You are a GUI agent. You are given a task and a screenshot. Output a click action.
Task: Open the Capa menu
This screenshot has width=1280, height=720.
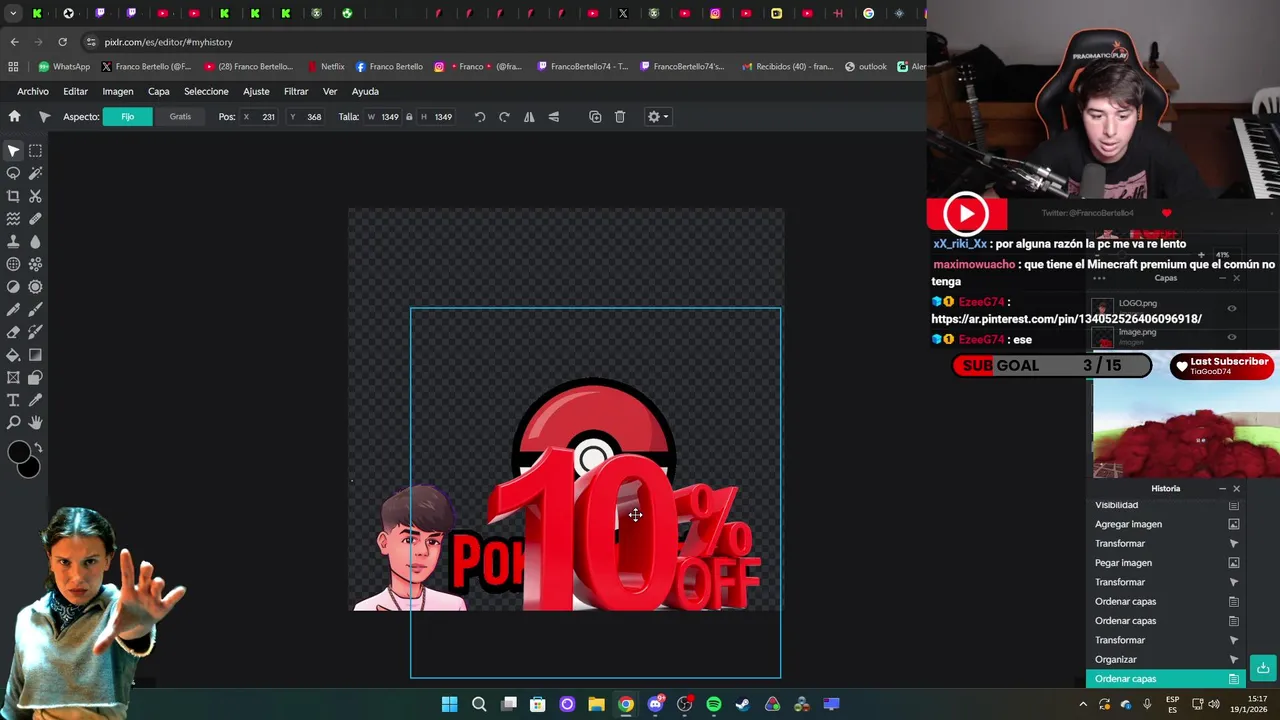point(159,91)
